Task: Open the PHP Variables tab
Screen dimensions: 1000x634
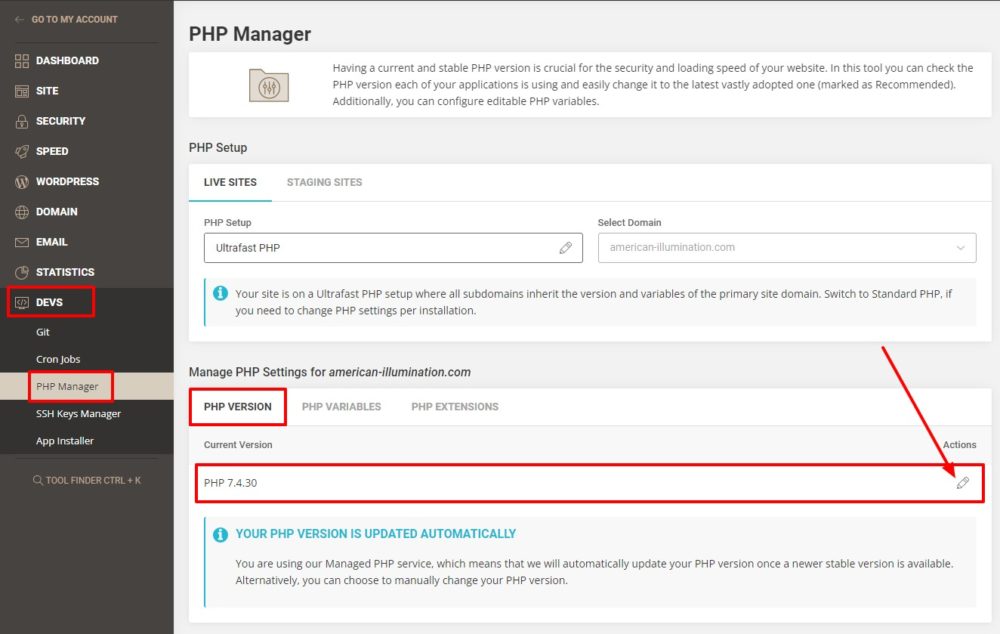Action: [x=341, y=406]
